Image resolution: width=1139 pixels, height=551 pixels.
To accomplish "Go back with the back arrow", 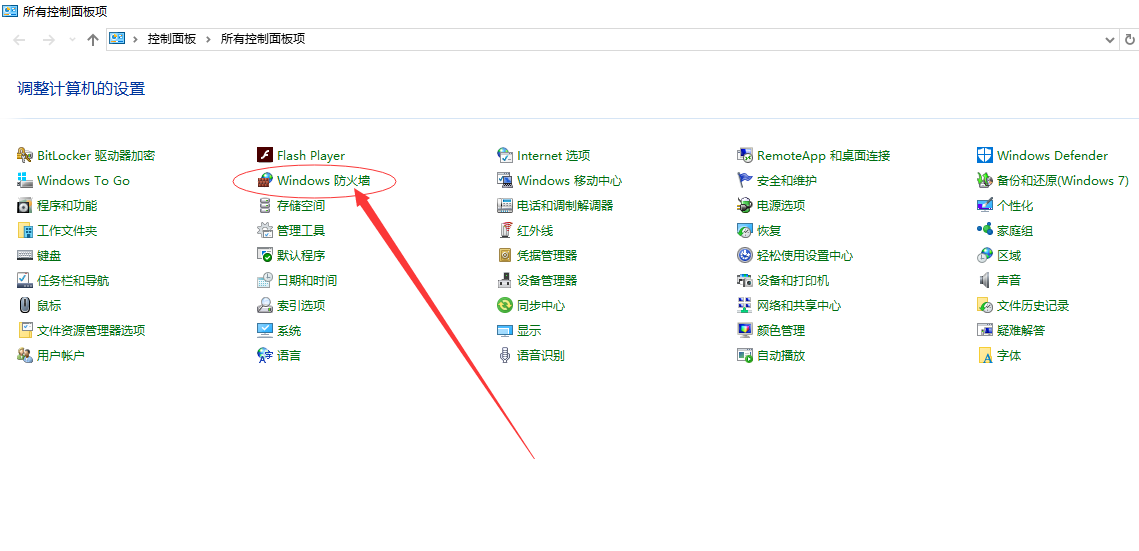I will [x=20, y=39].
